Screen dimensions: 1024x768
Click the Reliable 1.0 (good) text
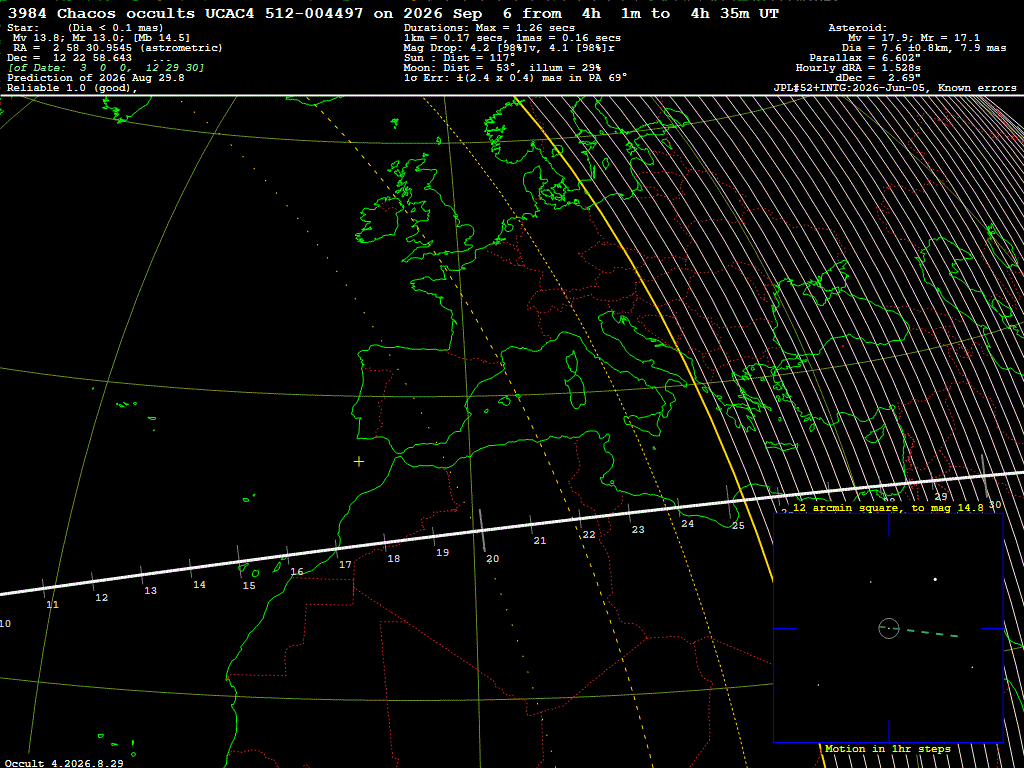pyautogui.click(x=72, y=88)
